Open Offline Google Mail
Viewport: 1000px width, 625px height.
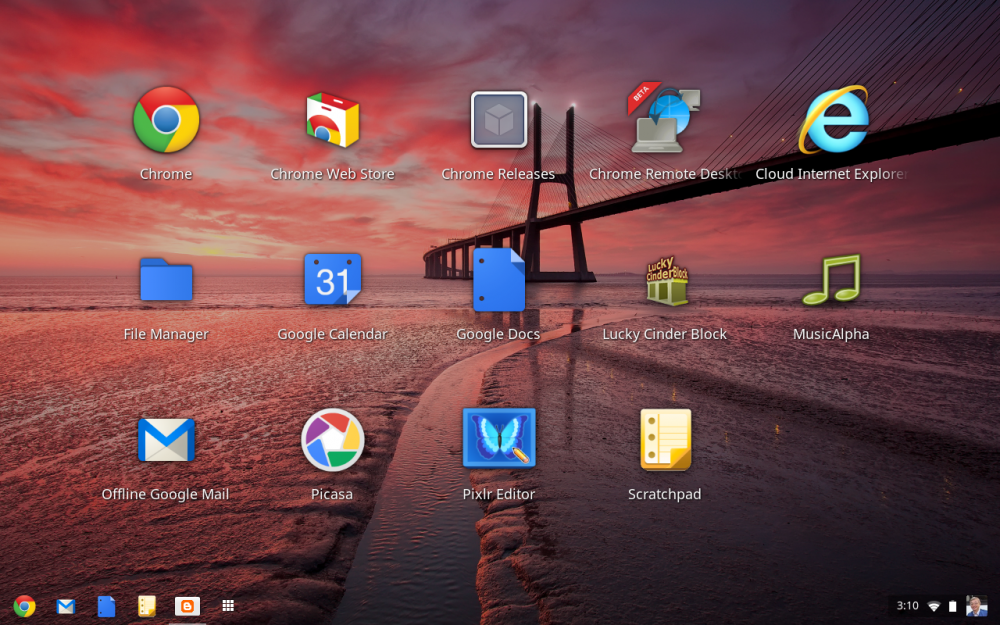tap(166, 440)
